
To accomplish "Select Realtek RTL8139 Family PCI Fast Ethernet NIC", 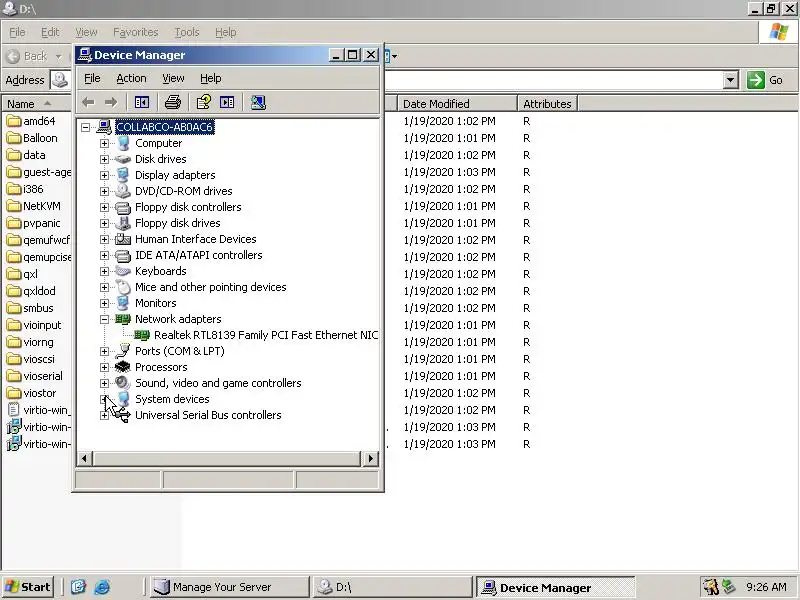I will [266, 335].
